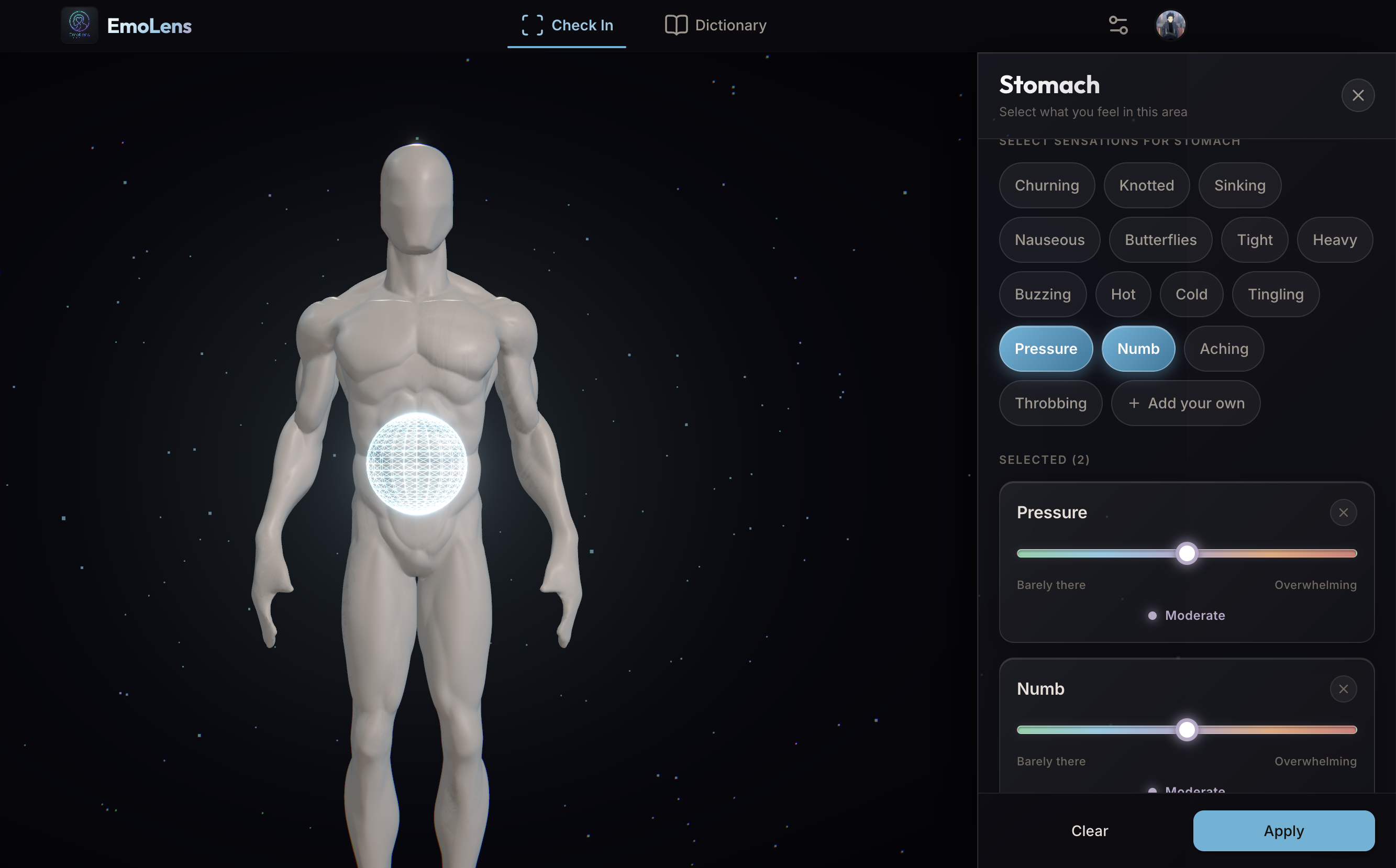Toggle the Buzzing sensation chip
The image size is (1396, 868).
pyautogui.click(x=1043, y=295)
